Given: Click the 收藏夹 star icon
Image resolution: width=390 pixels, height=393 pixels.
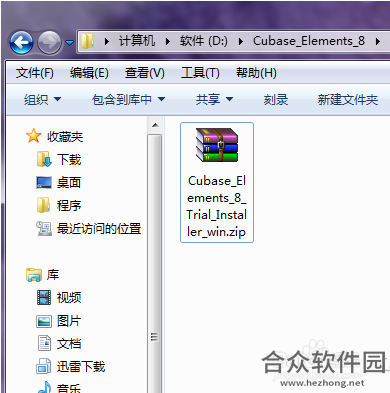Looking at the screenshot, I should click(x=34, y=136).
